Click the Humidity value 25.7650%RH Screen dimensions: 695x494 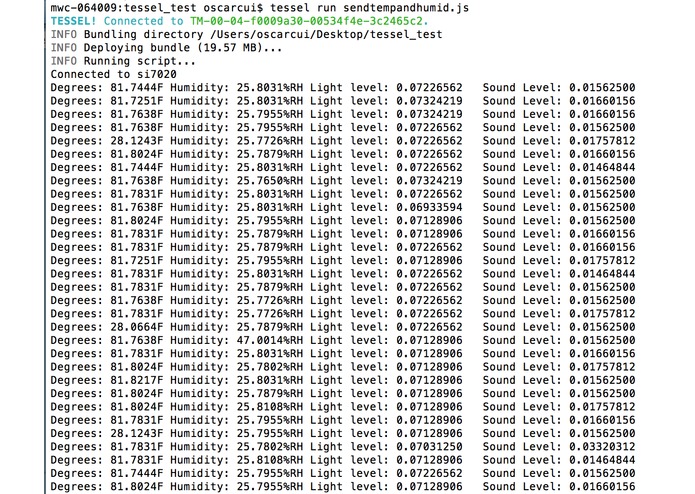pyautogui.click(x=269, y=180)
